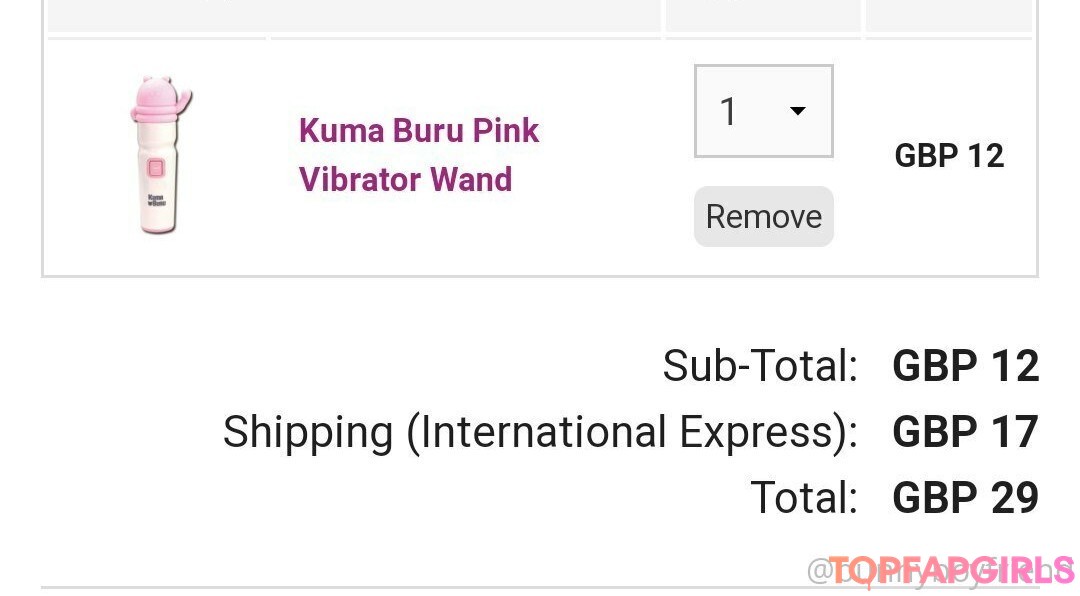
Task: Click the item price GBP 12
Action: tap(948, 155)
